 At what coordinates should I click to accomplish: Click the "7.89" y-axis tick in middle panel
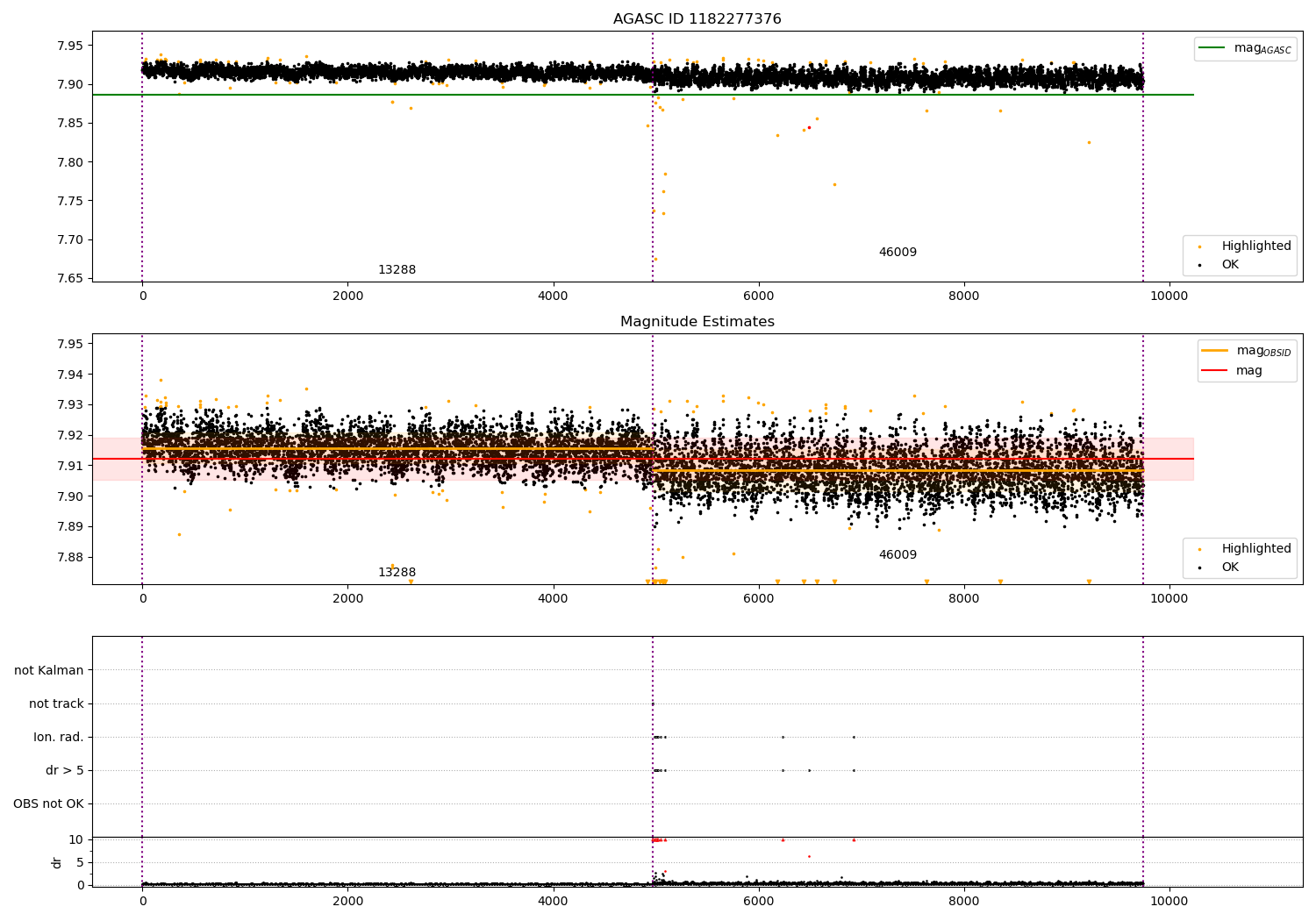[x=69, y=527]
